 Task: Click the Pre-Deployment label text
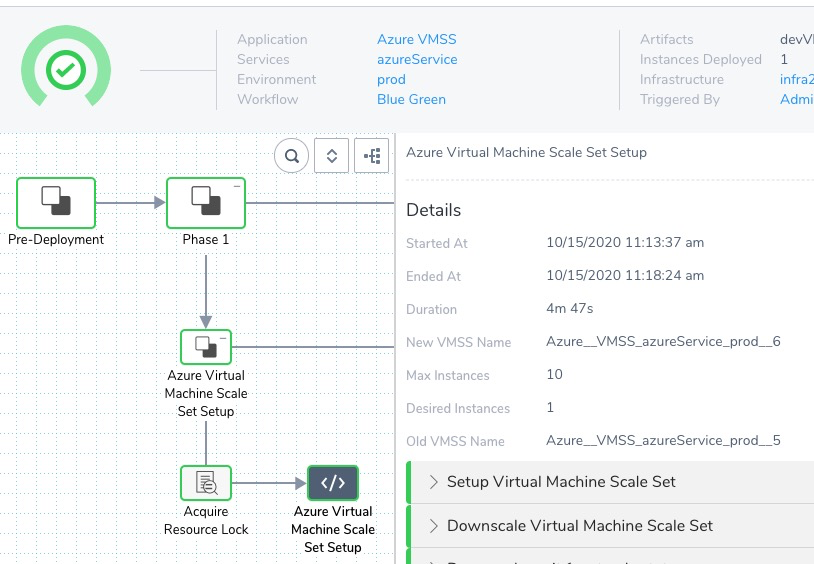pos(56,239)
